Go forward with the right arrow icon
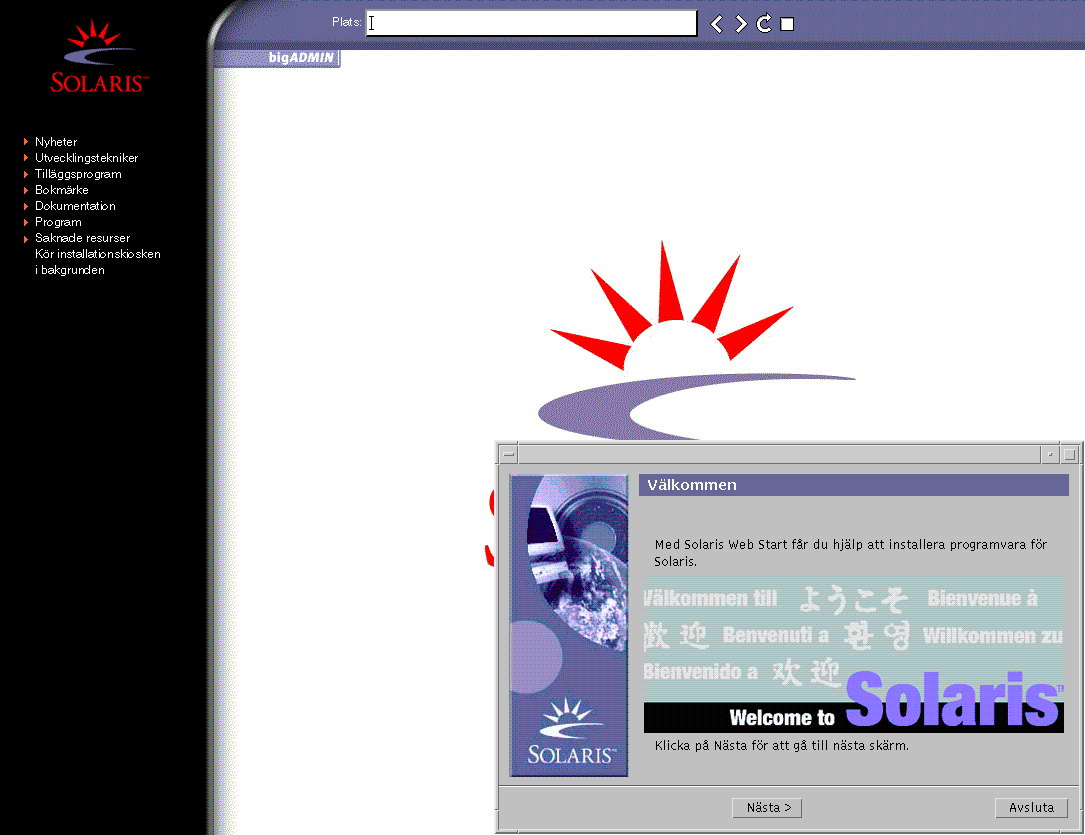This screenshot has width=1085, height=835. [x=741, y=24]
